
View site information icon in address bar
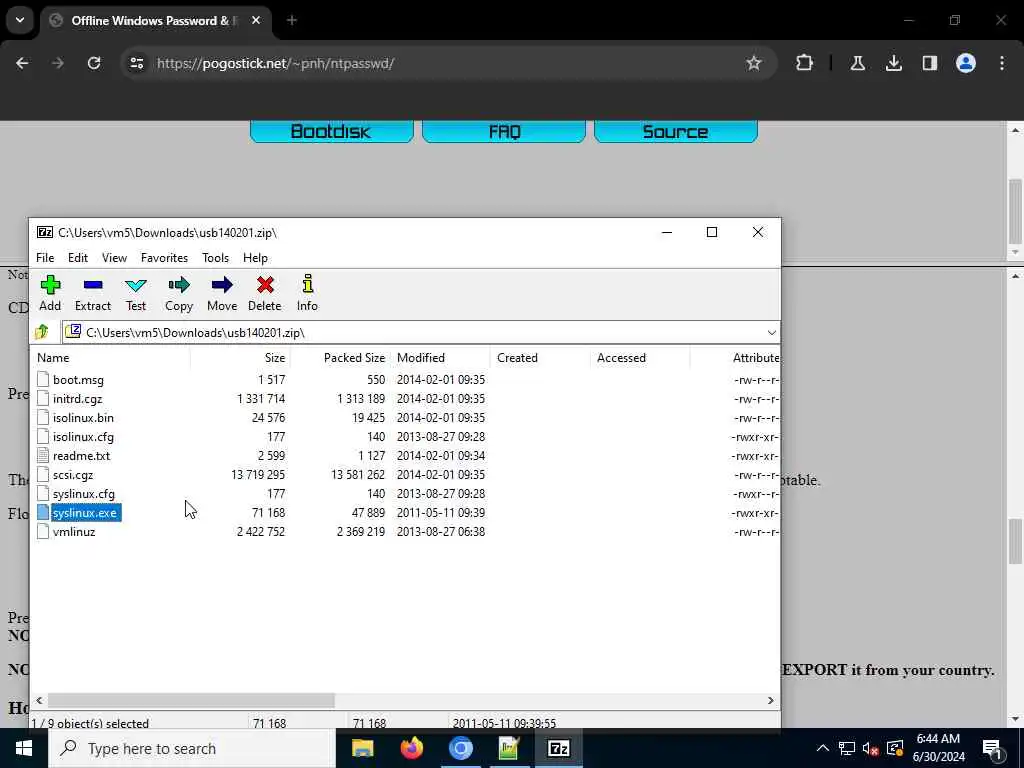(136, 63)
